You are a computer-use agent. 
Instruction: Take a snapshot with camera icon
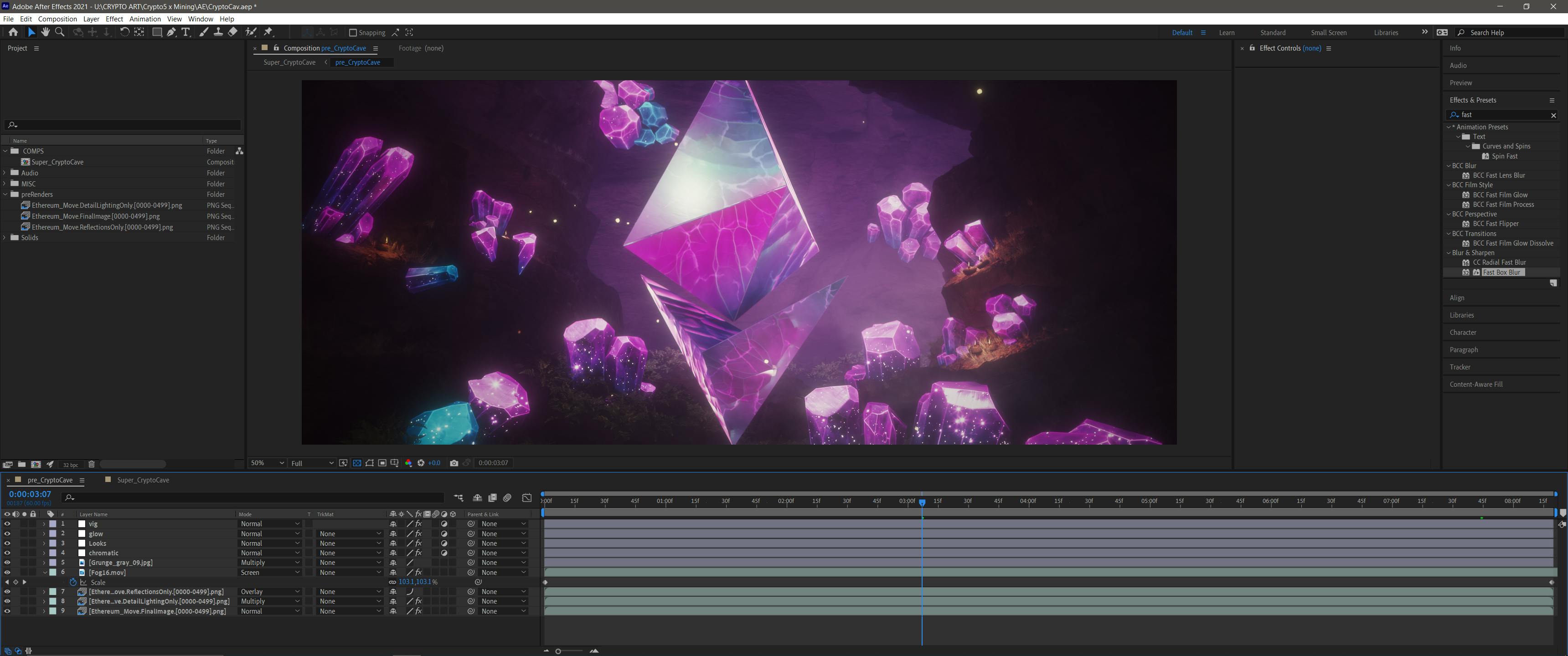[x=454, y=463]
